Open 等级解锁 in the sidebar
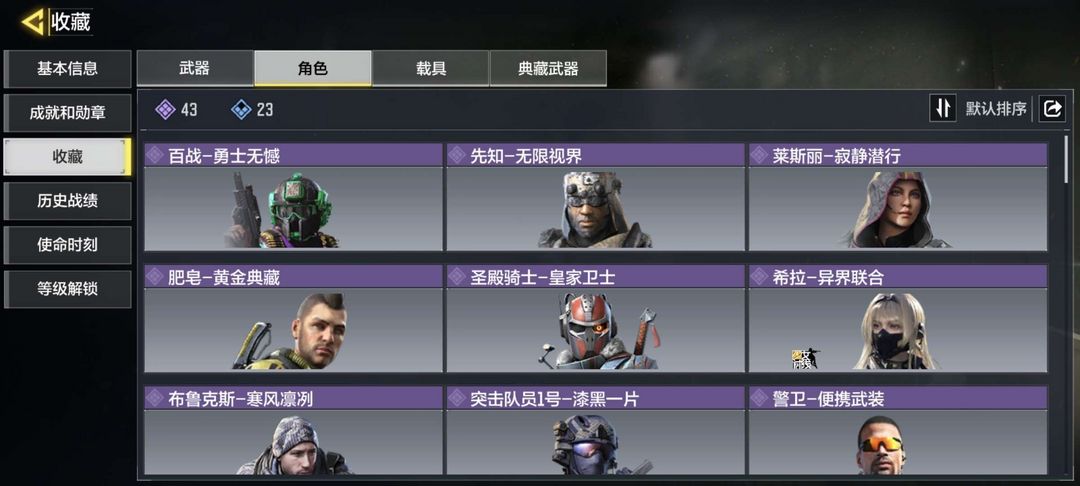Viewport: 1080px width, 486px height. (68, 289)
